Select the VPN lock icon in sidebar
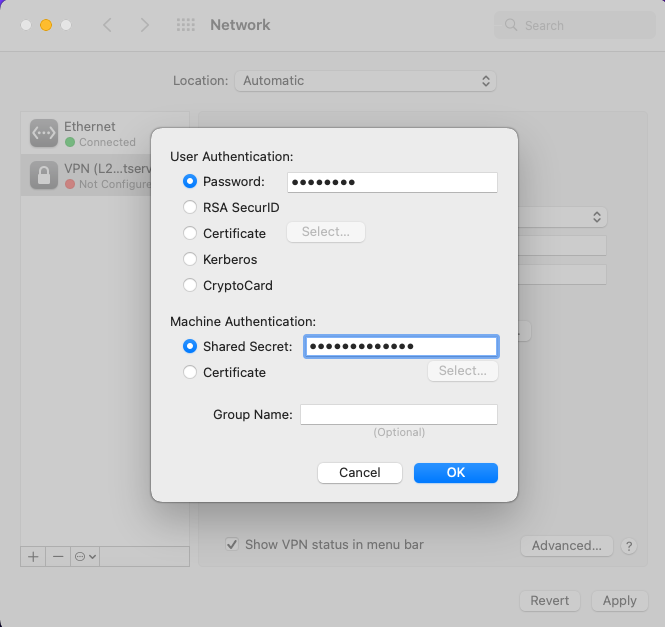This screenshot has height=627, width=665. coord(44,175)
